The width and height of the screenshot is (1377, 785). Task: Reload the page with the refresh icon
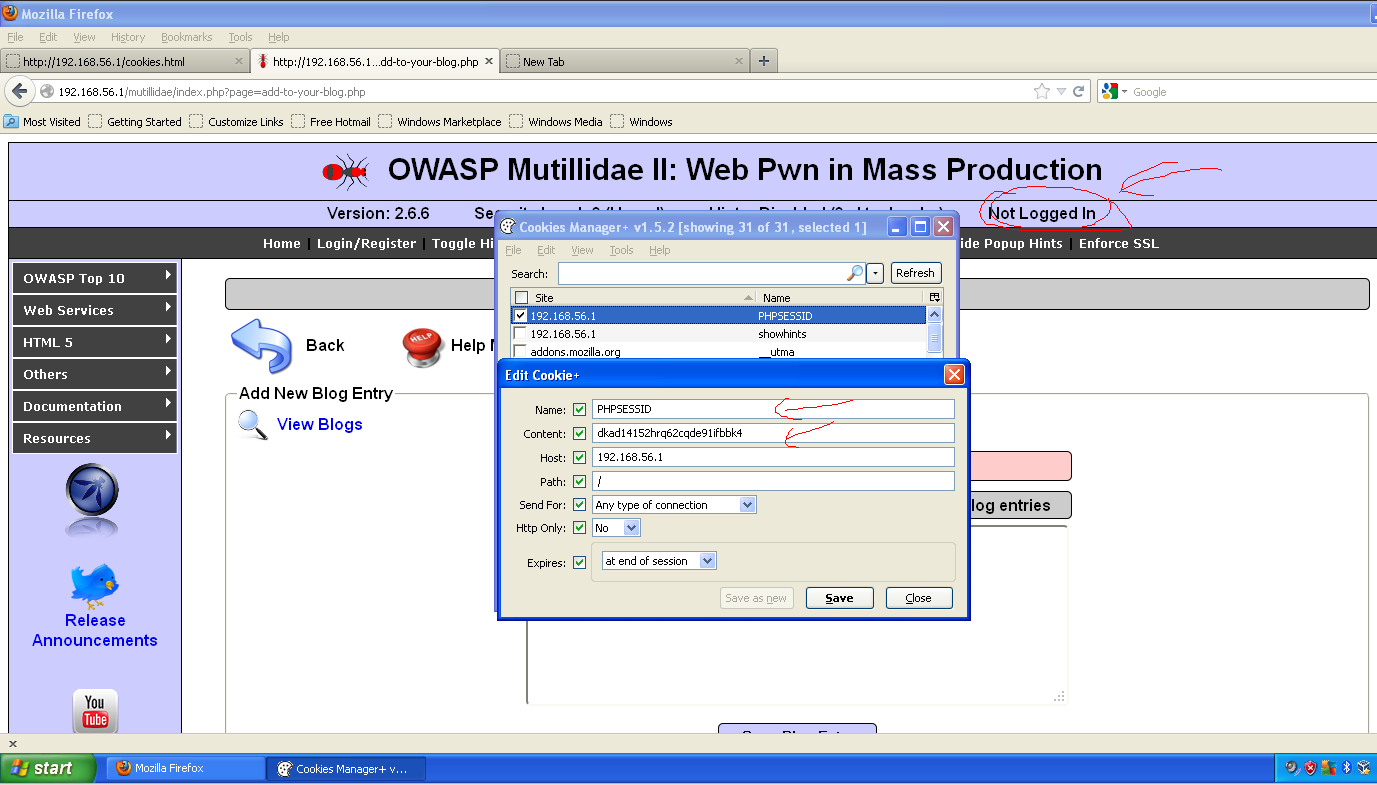click(1079, 91)
